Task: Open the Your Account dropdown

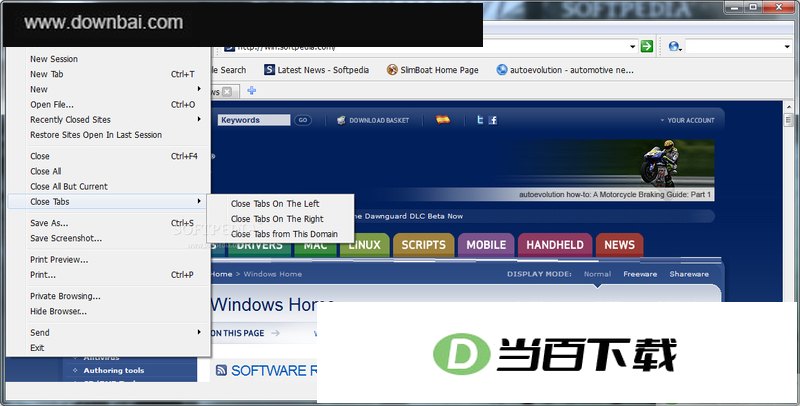Action: point(687,120)
